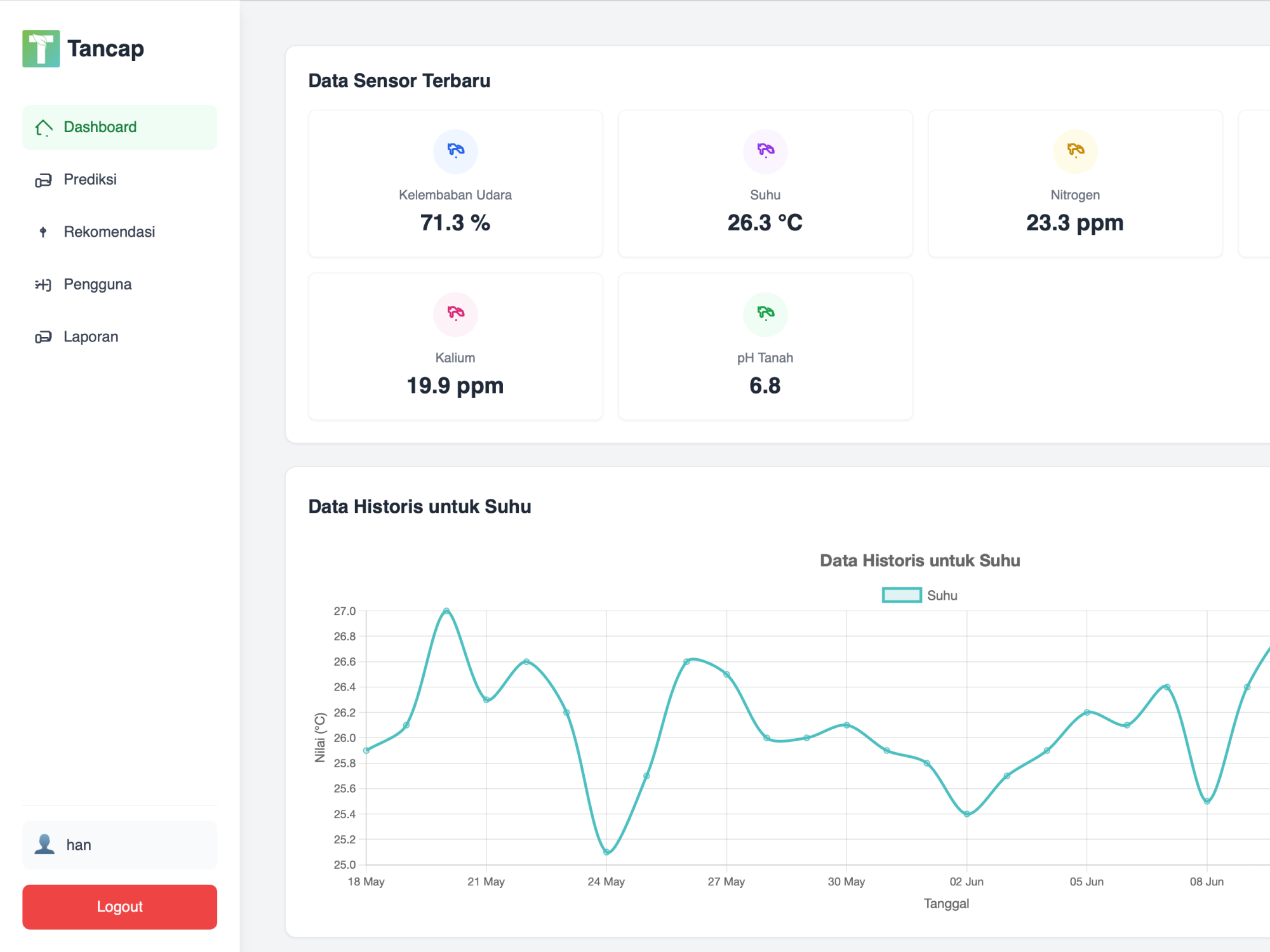
Task: Go to the Rekomendasi page
Action: coord(119,232)
